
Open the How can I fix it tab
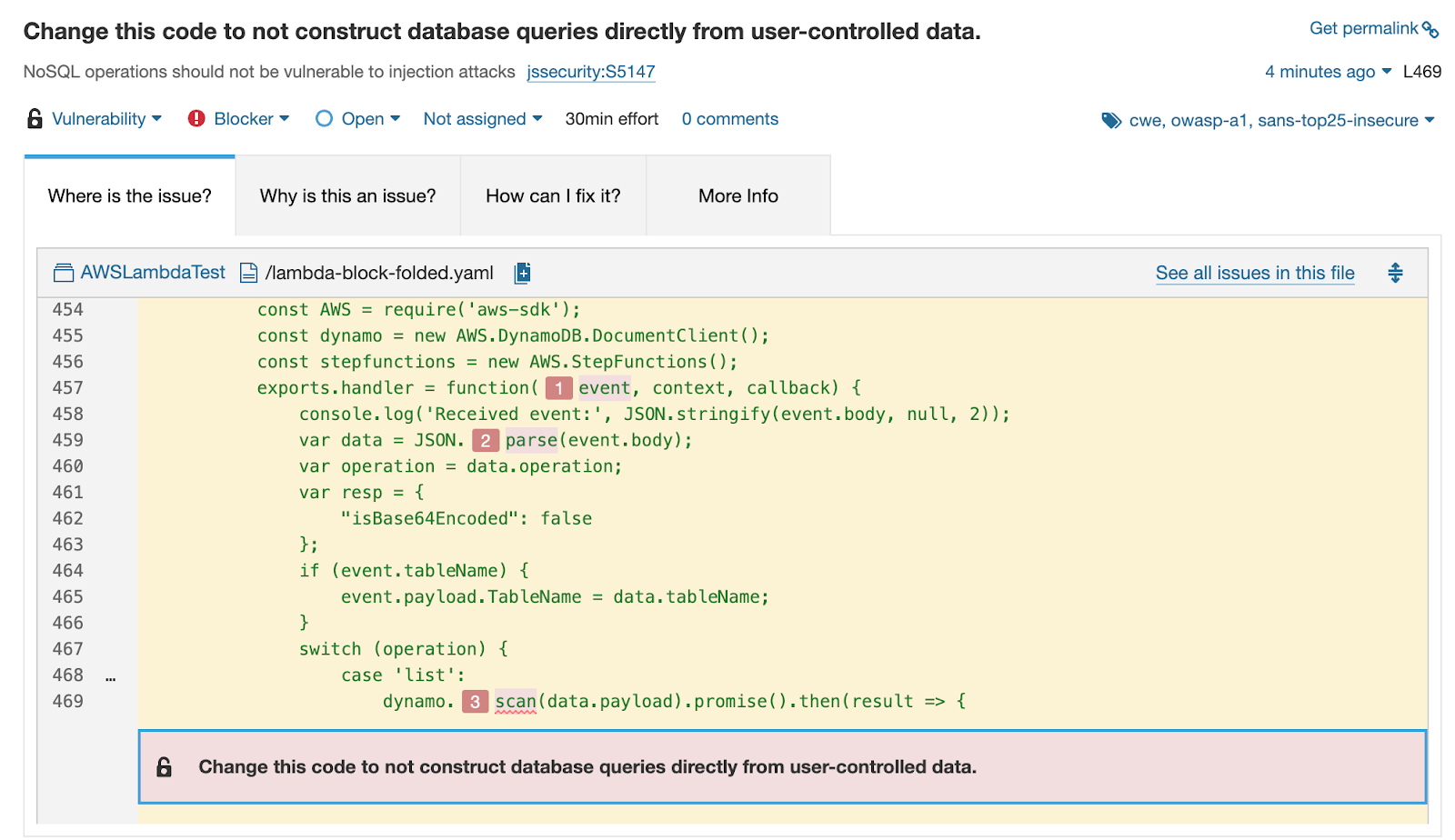pos(553,195)
